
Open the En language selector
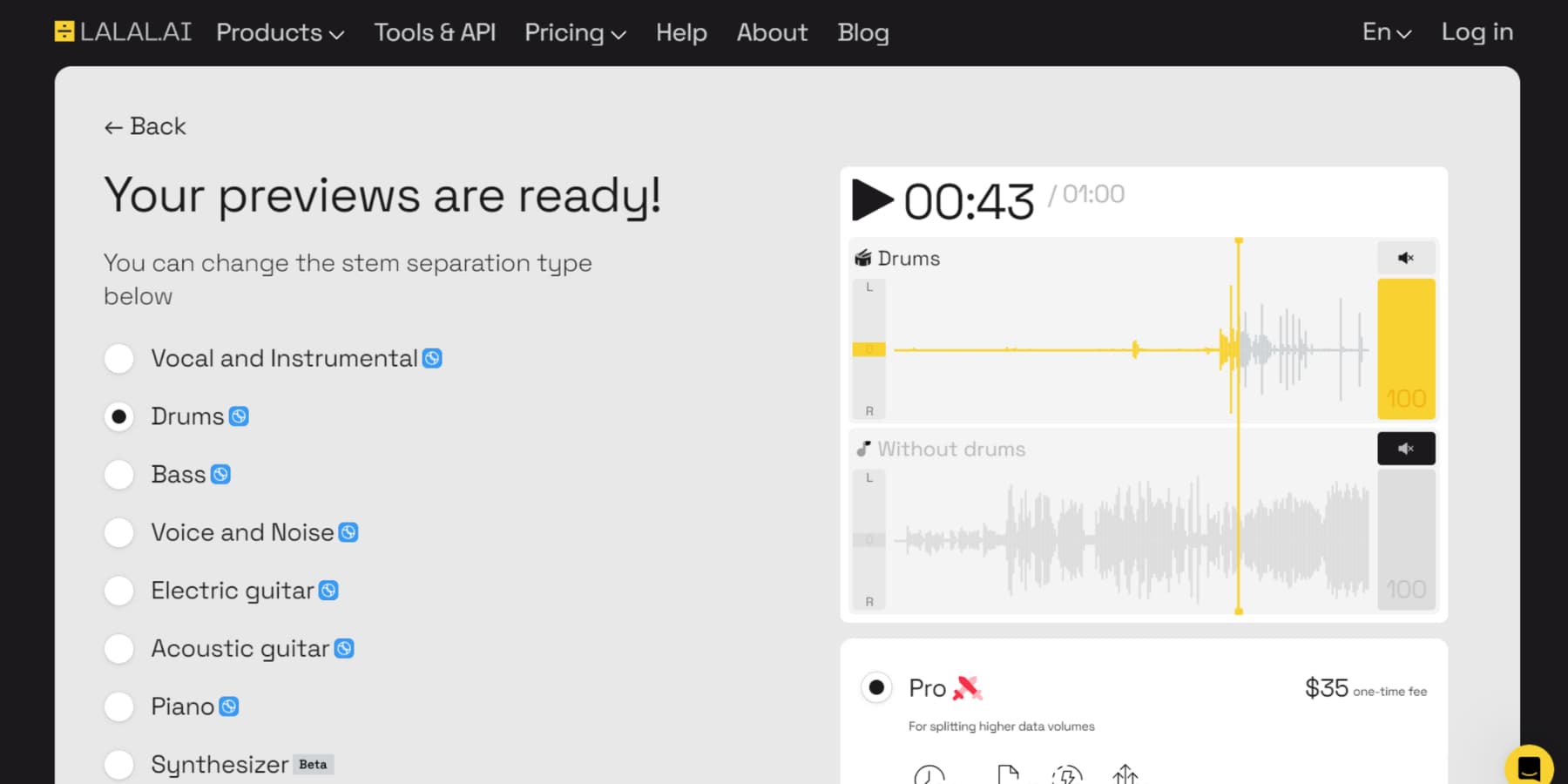[x=1384, y=32]
